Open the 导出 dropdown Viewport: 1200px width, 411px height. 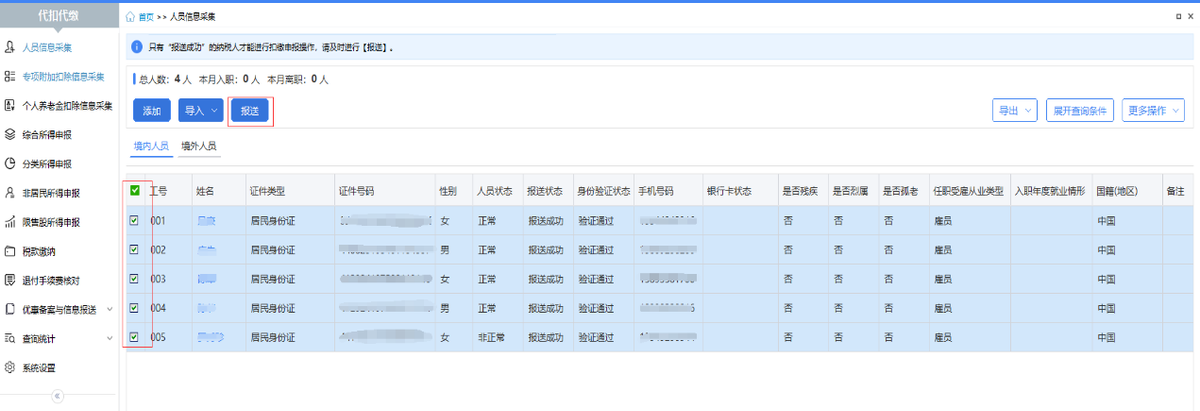1014,111
